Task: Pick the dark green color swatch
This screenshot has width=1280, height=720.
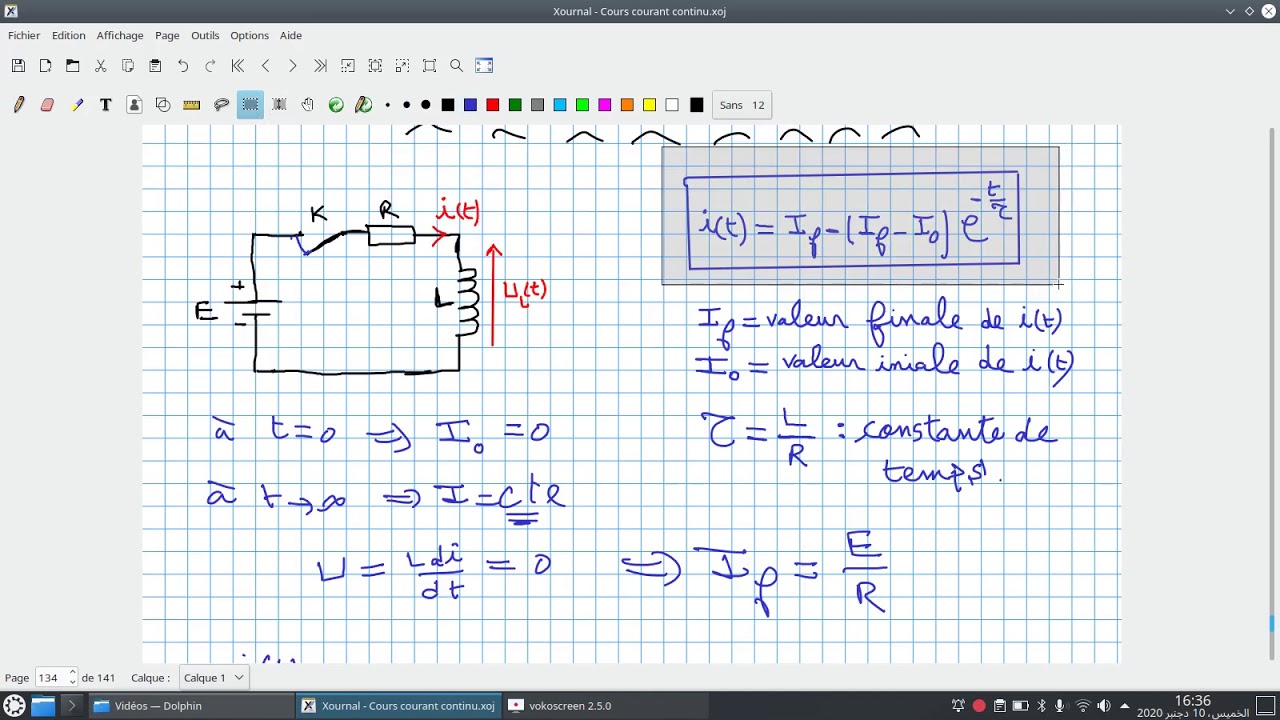Action: (x=515, y=105)
